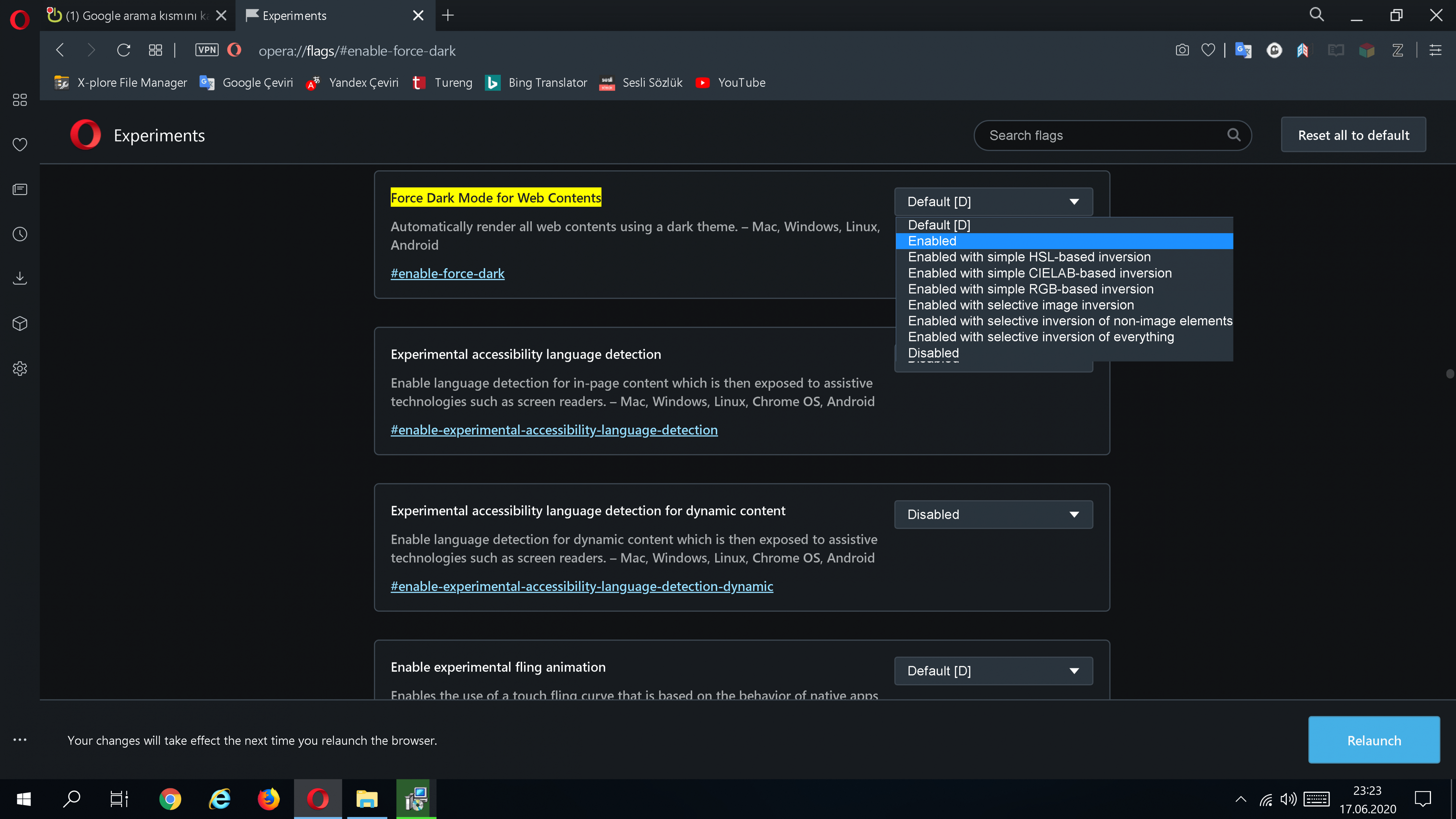Image resolution: width=1456 pixels, height=819 pixels.
Task: Open sidebar Extensions cube icon
Action: coord(20,323)
